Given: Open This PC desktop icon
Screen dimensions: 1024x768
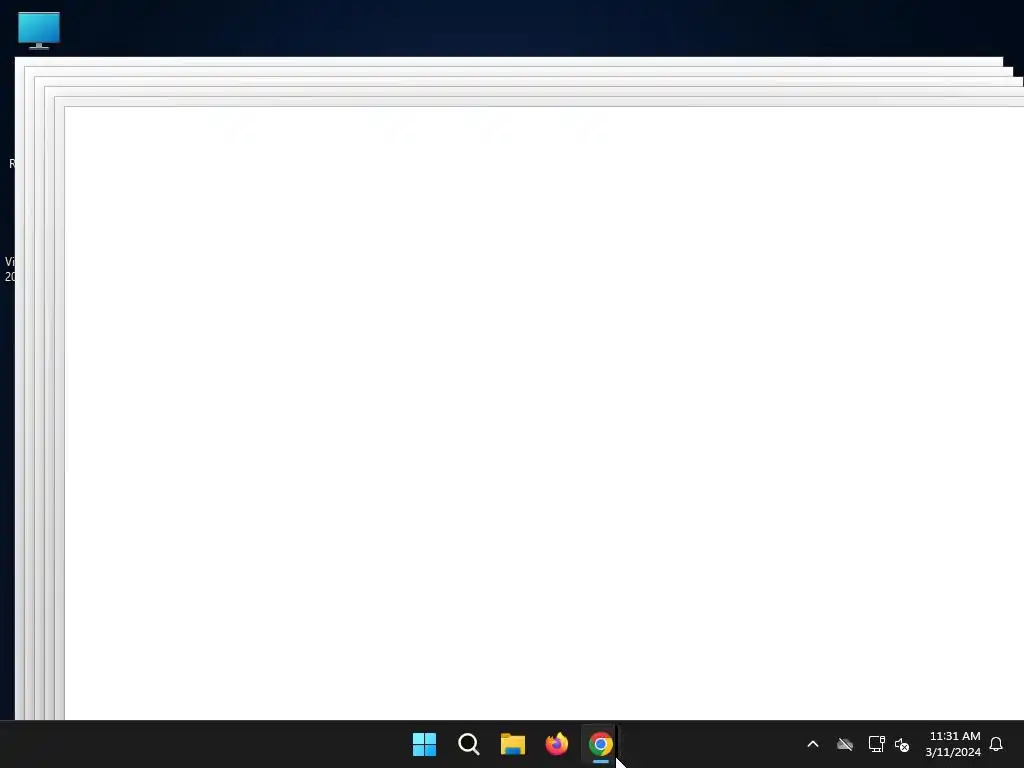Looking at the screenshot, I should pos(39,30).
